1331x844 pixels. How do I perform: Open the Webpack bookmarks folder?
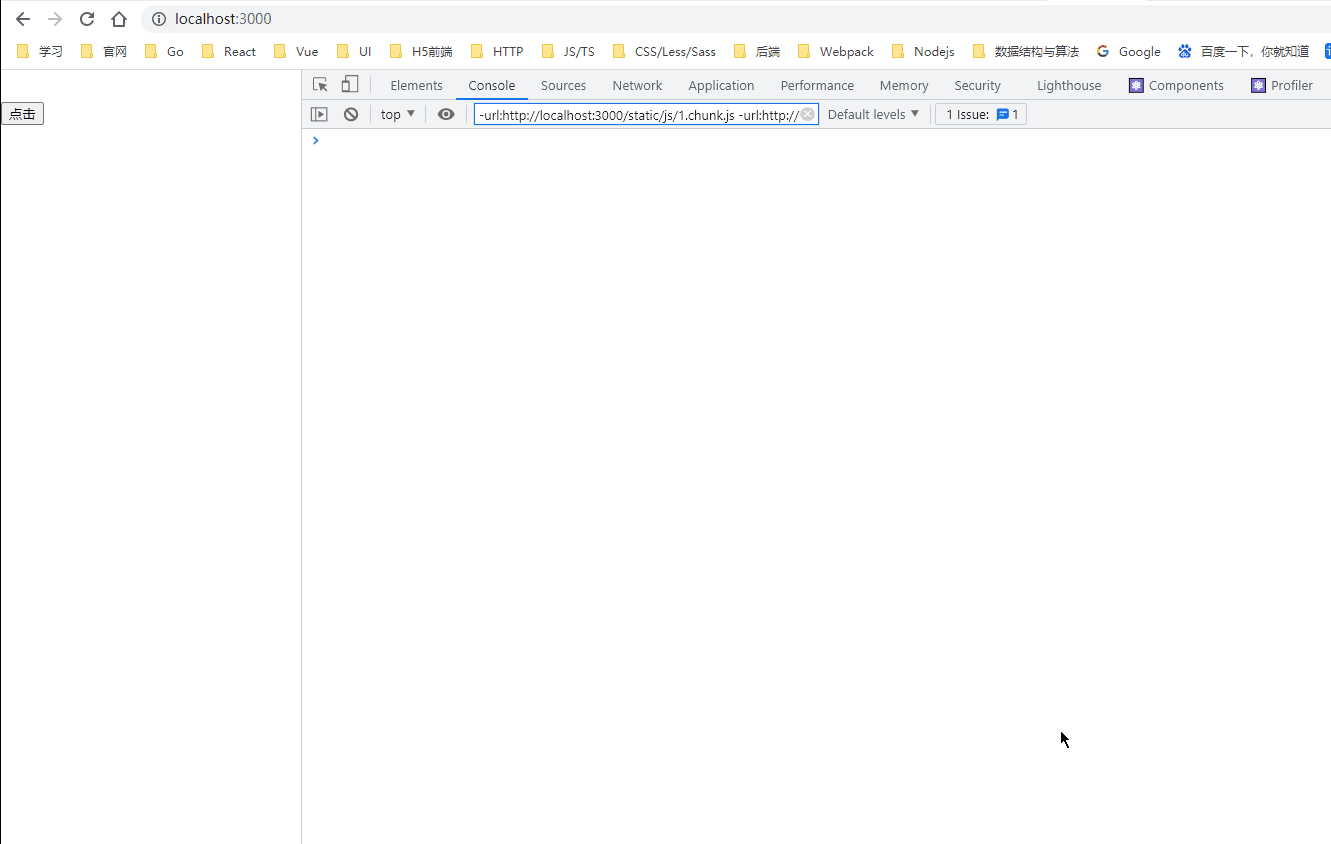click(x=836, y=51)
